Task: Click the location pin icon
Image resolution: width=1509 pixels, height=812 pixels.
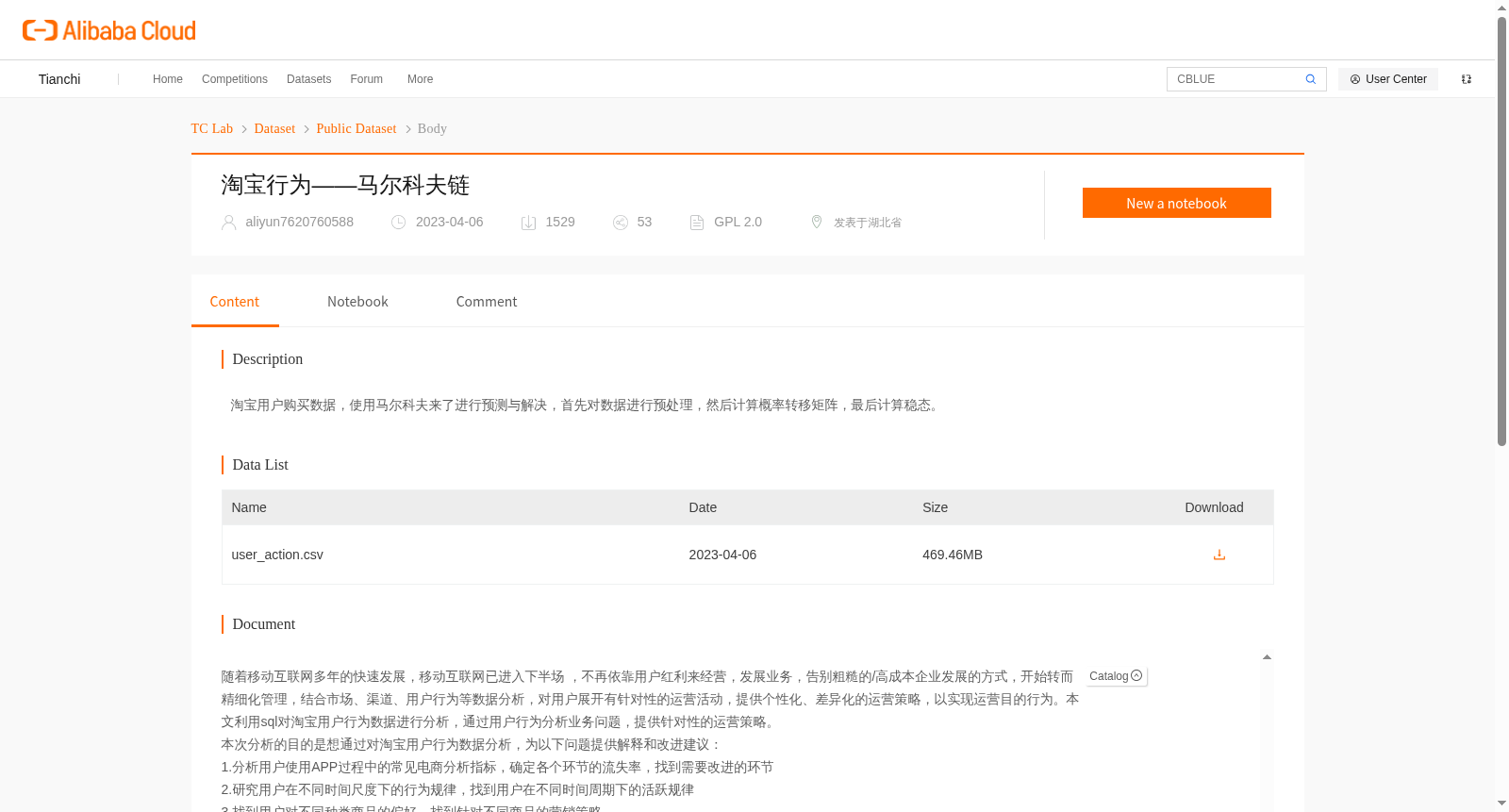Action: click(817, 222)
